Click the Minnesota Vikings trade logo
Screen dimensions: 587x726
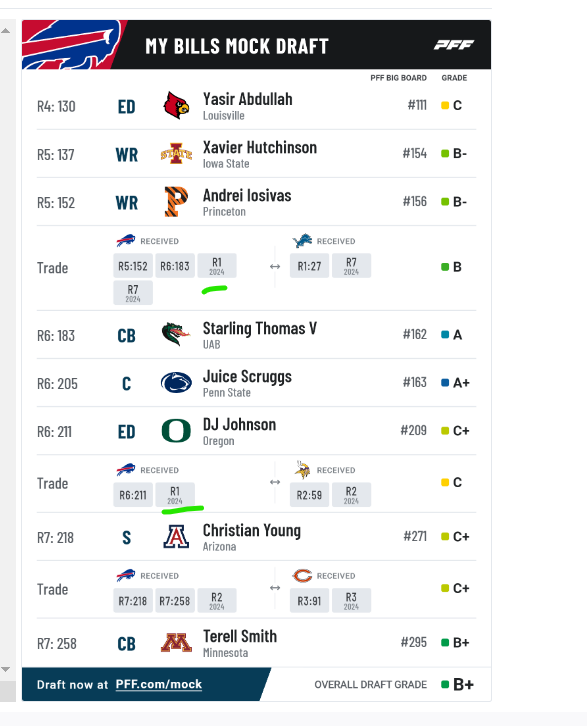click(302, 469)
